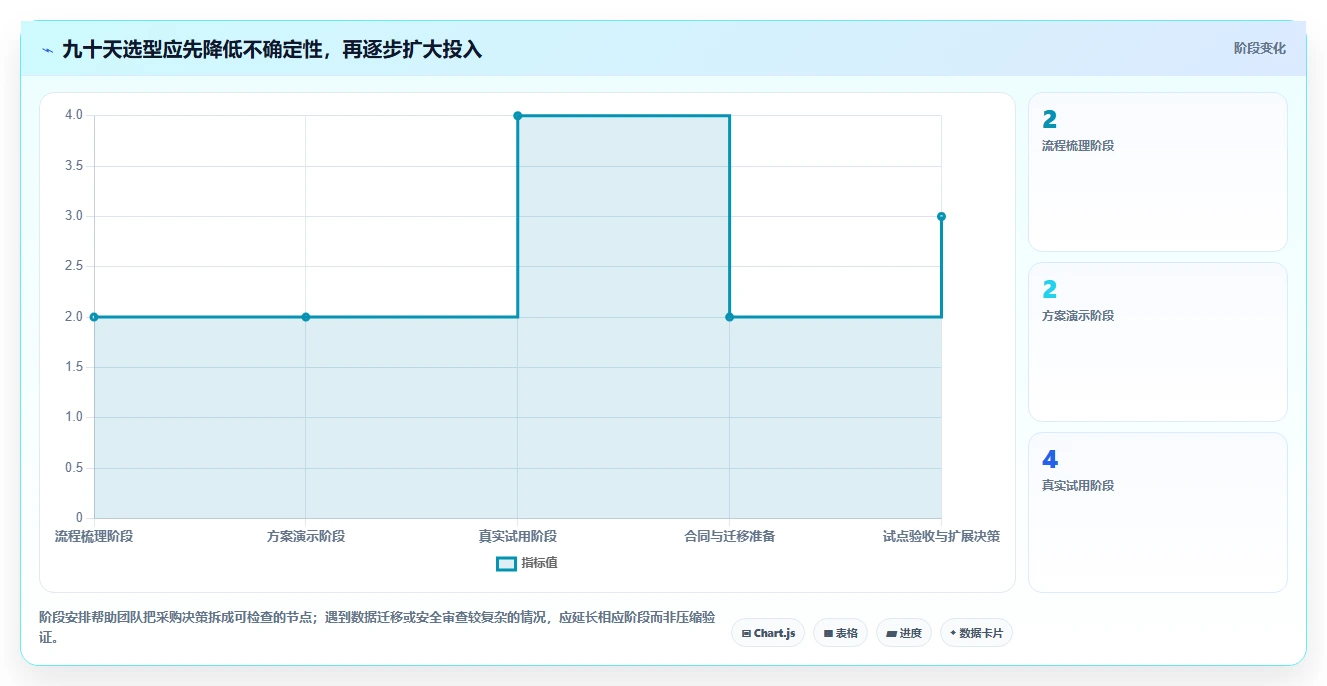This screenshot has height=686, width=1327.
Task: Click the 0.5 y-axis tick label
Action: [74, 468]
